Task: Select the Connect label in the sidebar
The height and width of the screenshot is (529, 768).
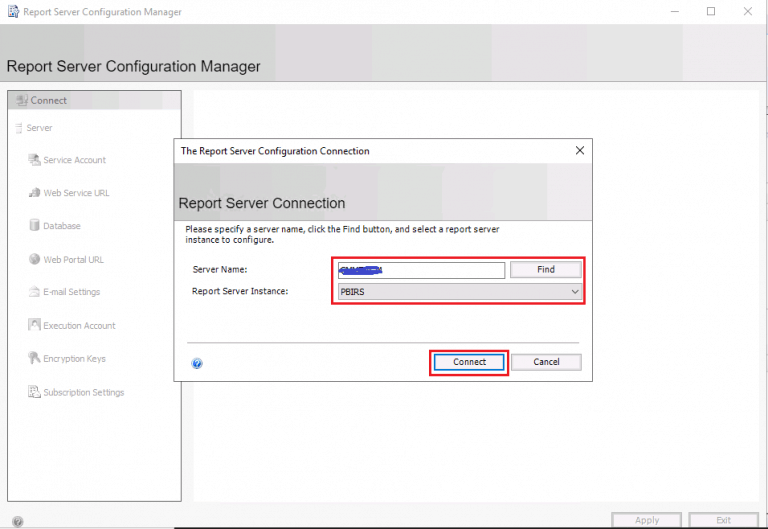Action: coord(48,100)
